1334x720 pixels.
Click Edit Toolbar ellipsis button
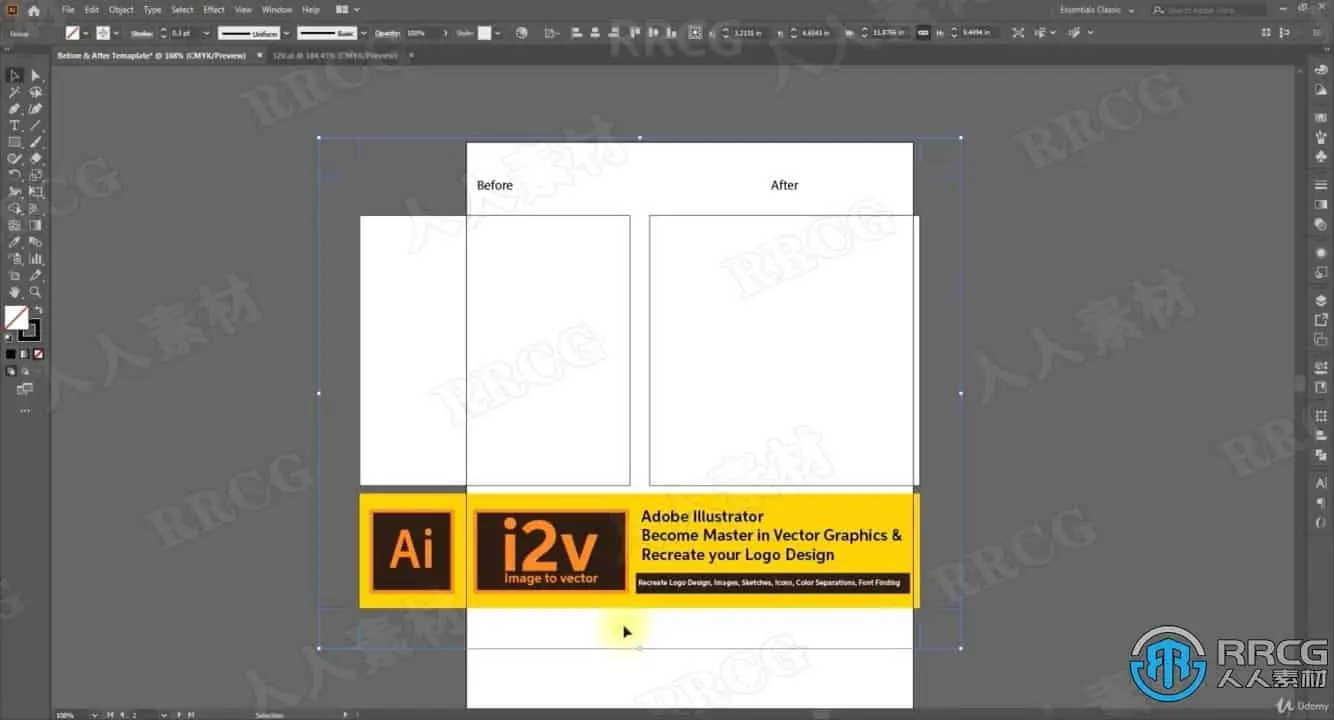[x=25, y=410]
